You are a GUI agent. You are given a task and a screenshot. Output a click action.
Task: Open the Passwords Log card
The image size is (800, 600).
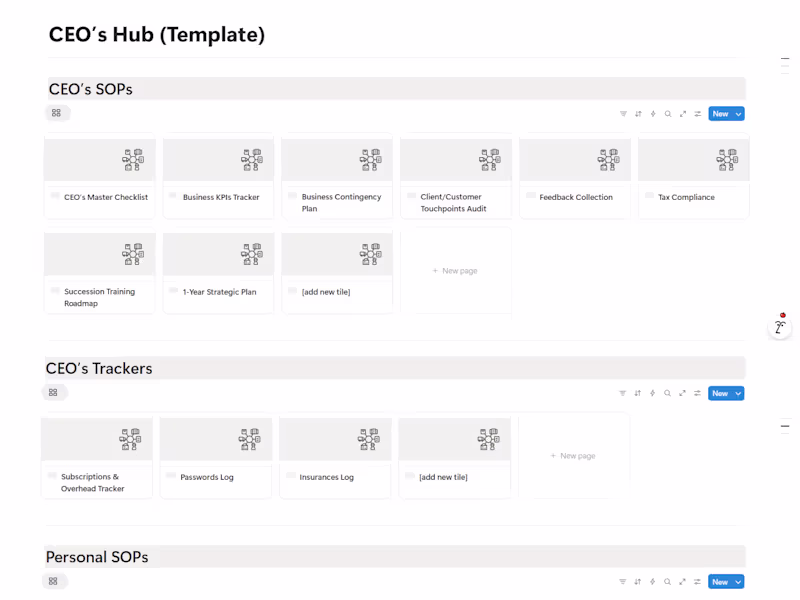coord(215,457)
